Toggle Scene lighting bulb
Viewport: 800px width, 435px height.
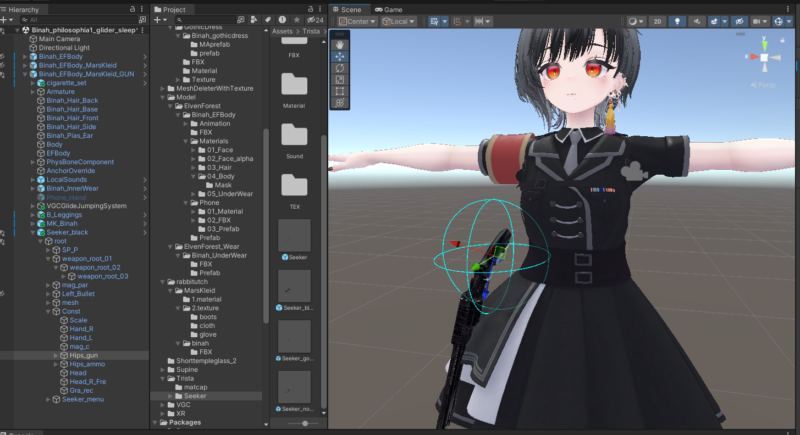677,21
